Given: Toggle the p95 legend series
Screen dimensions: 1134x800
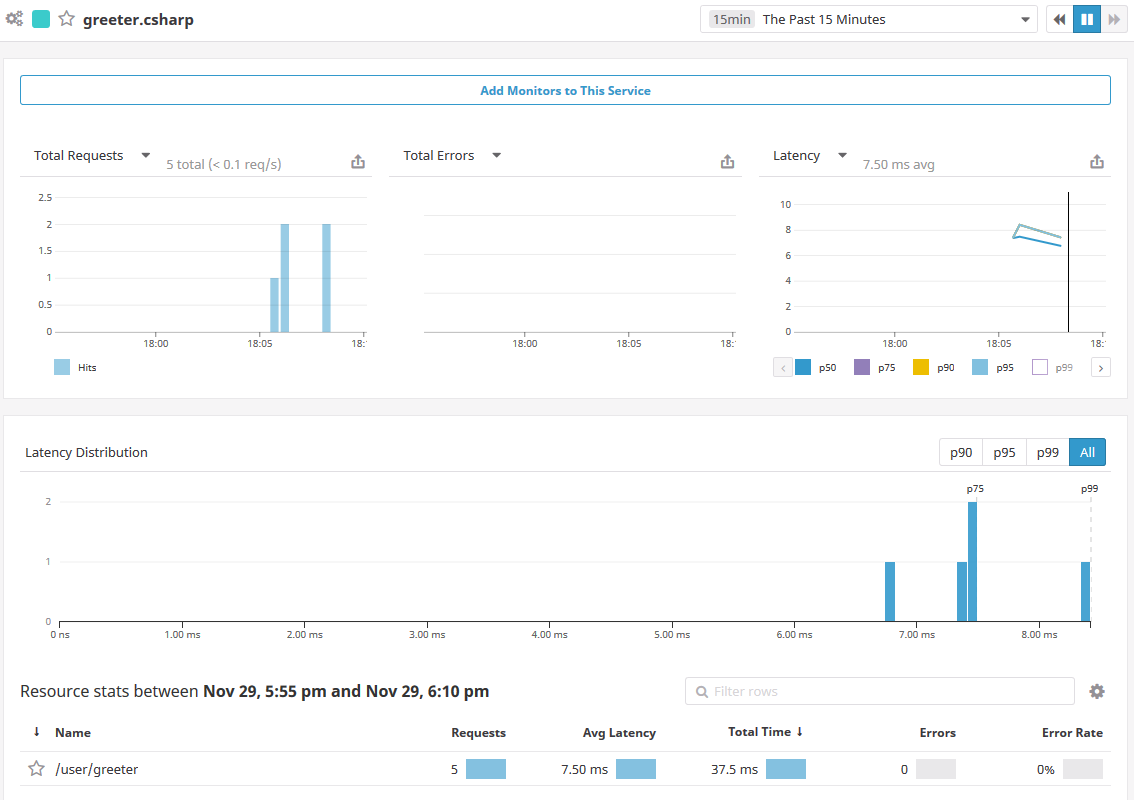Looking at the screenshot, I should tap(980, 367).
